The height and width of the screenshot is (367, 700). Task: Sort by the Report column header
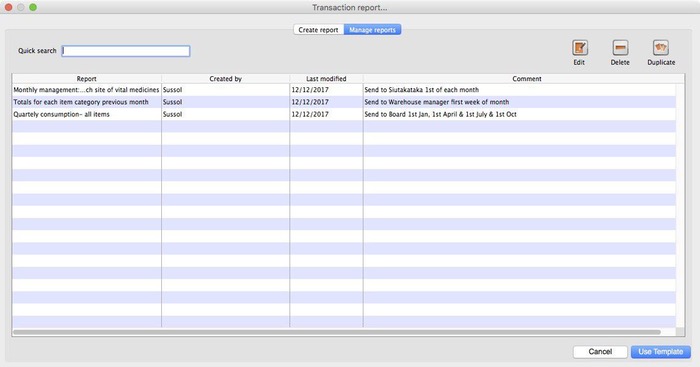(87, 79)
